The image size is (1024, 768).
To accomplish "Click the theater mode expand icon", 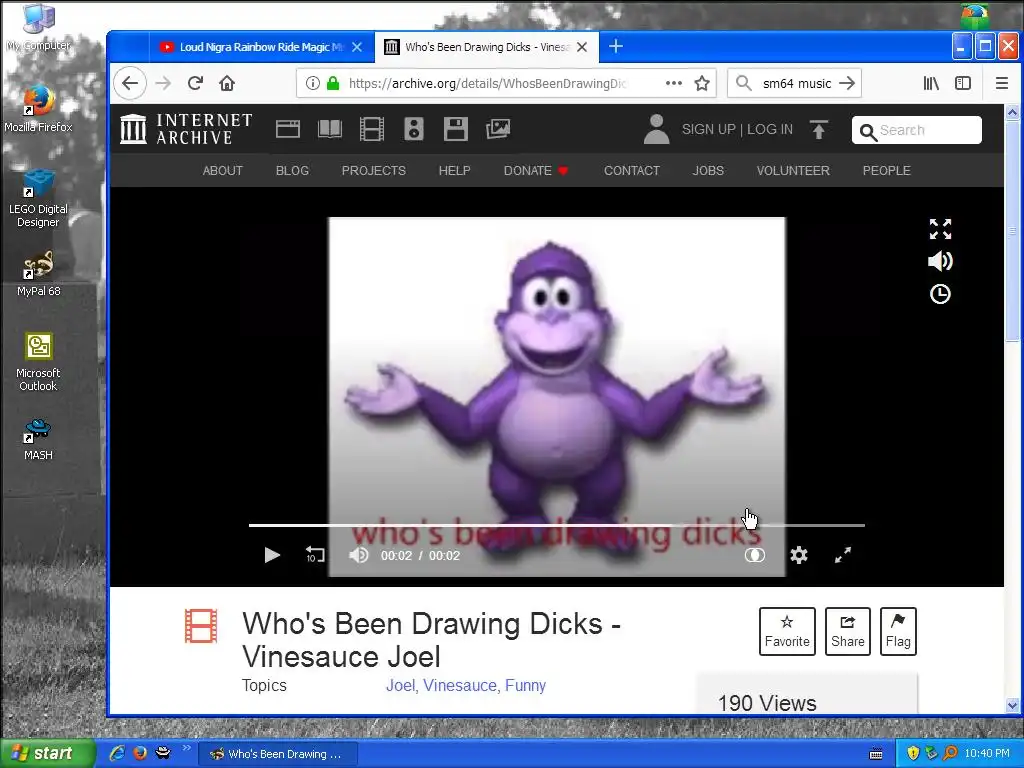I will click(940, 229).
